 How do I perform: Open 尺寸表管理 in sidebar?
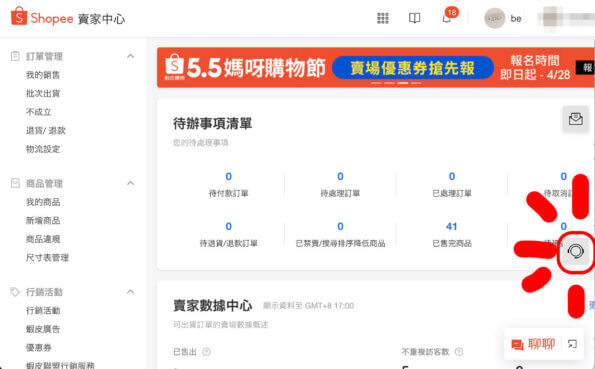(x=47, y=258)
